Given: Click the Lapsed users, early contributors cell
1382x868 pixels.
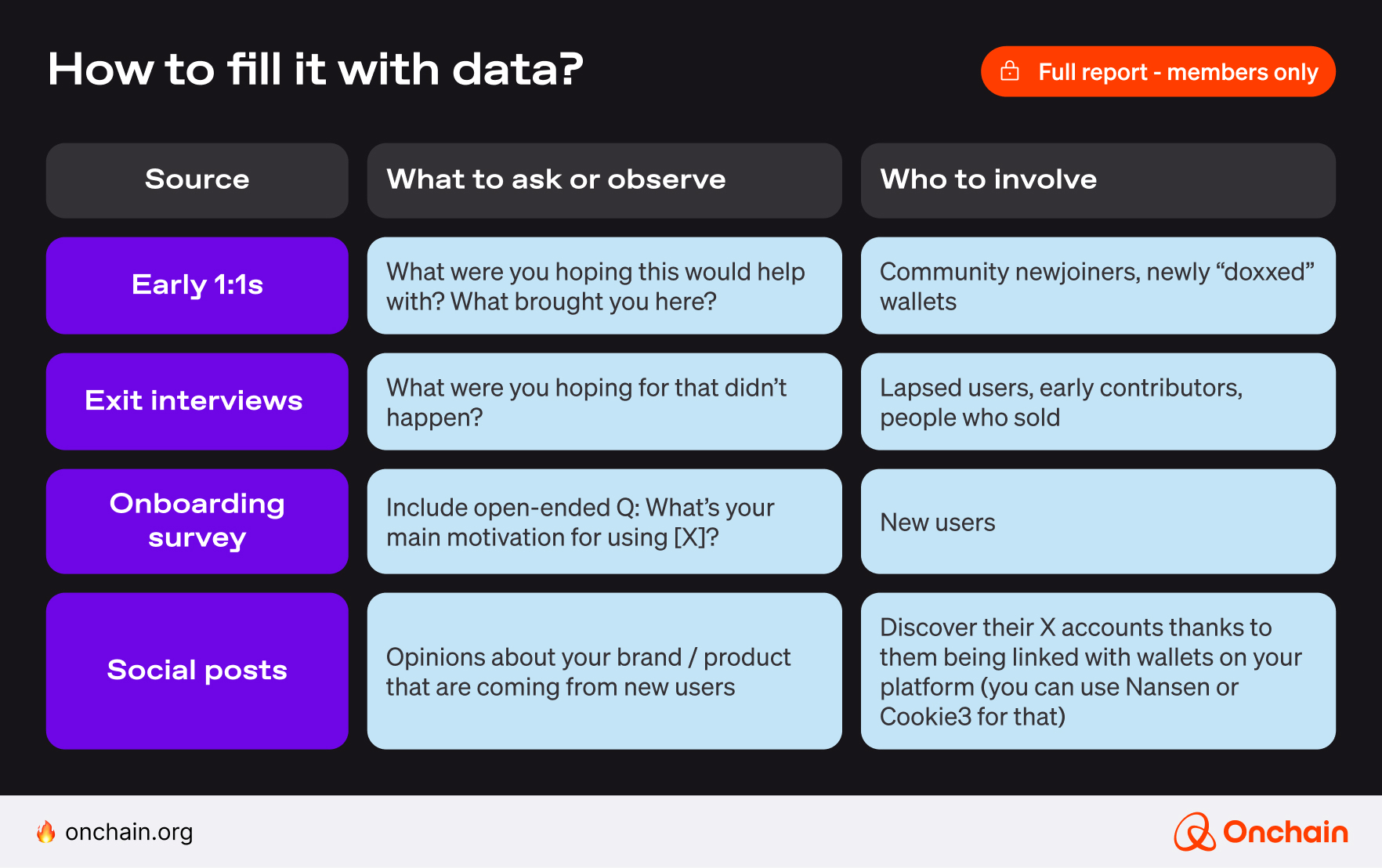Looking at the screenshot, I should (x=1098, y=401).
